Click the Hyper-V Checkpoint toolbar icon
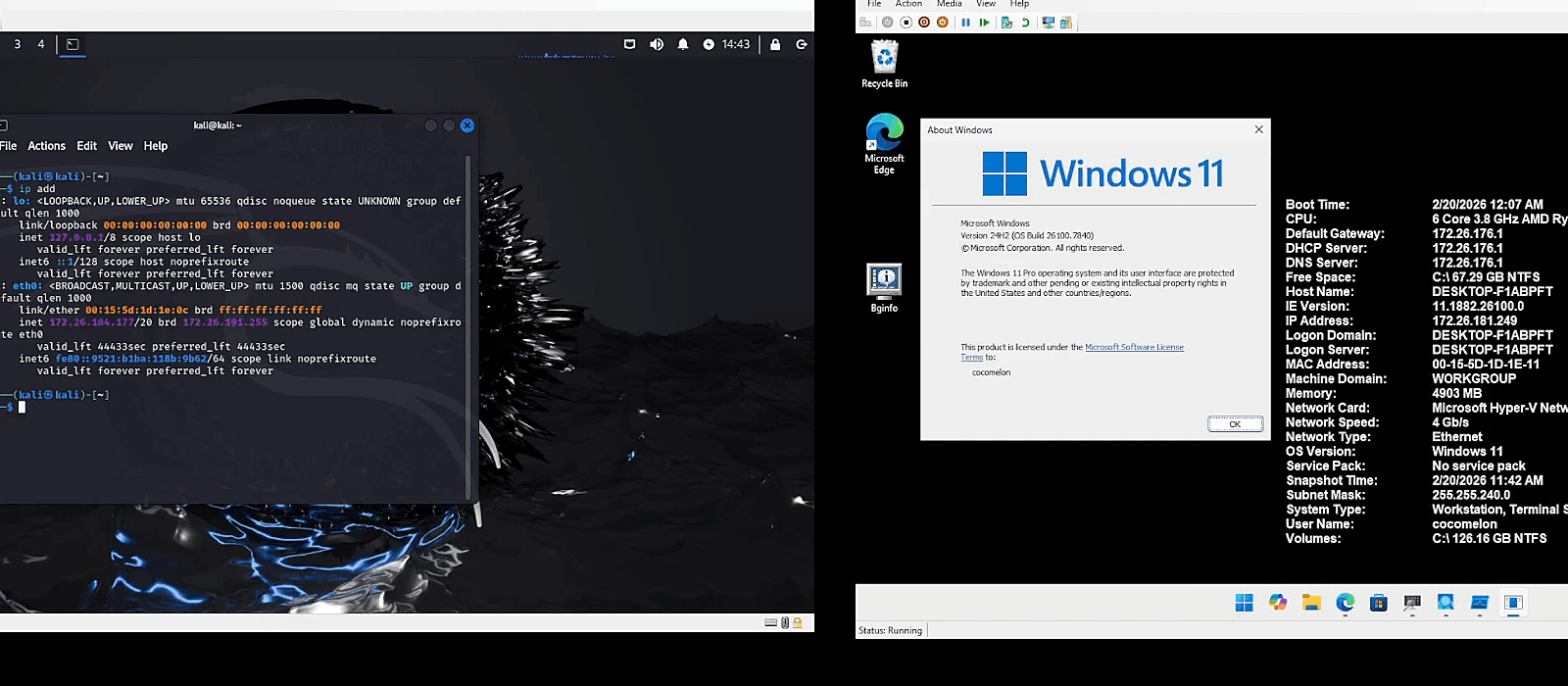 pos(1006,23)
